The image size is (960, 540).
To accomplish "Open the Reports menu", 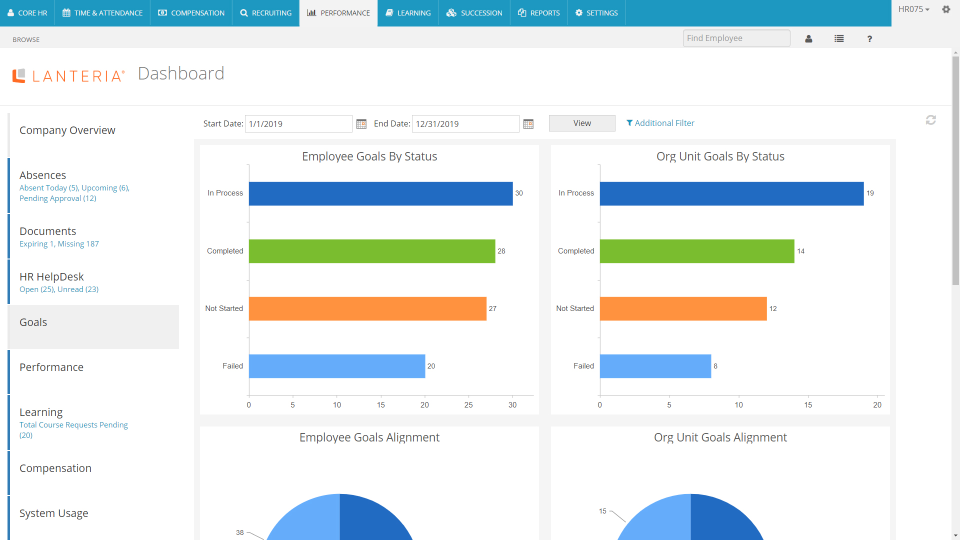I will point(539,13).
